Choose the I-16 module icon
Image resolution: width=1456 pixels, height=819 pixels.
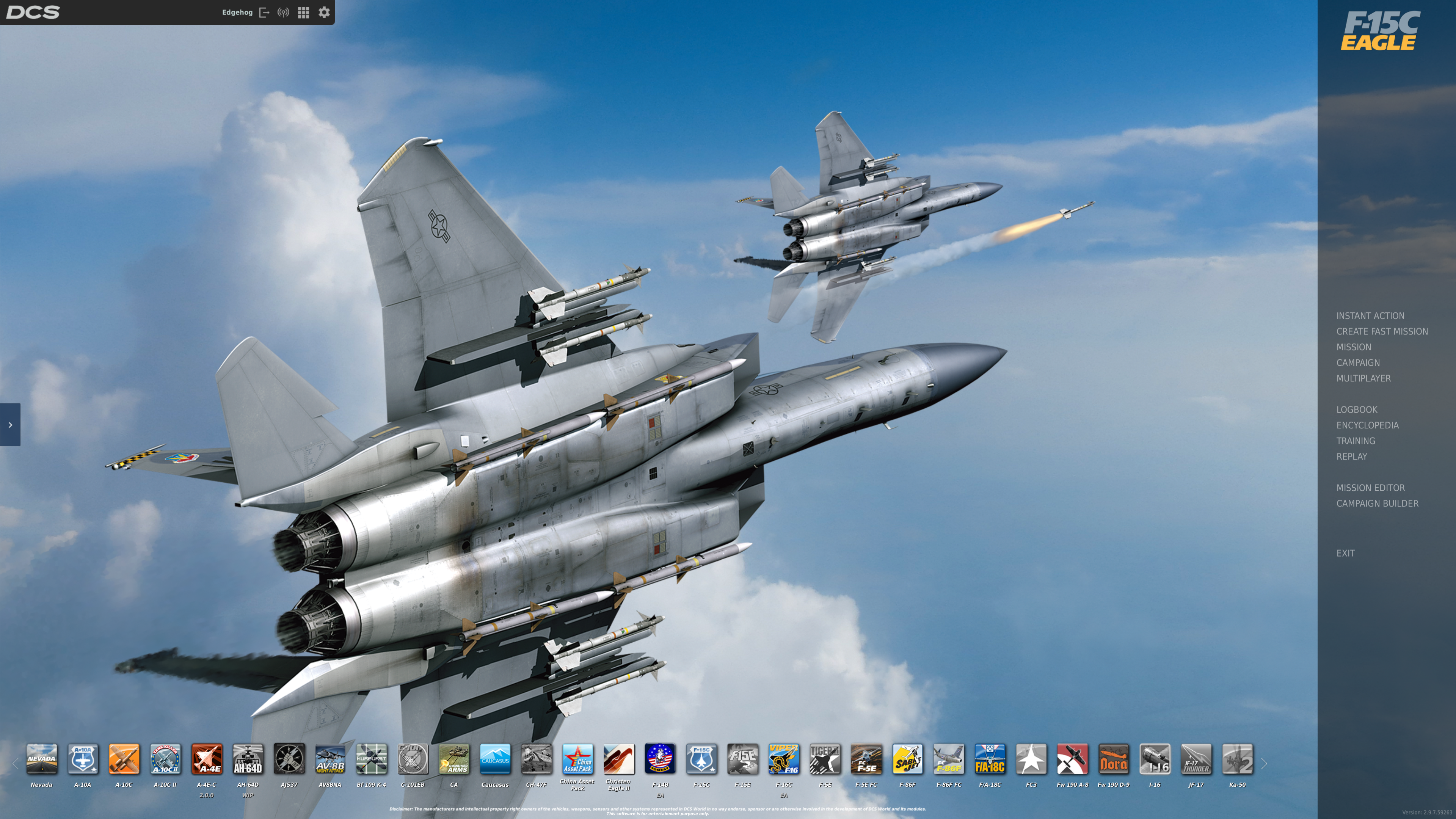tap(1155, 758)
